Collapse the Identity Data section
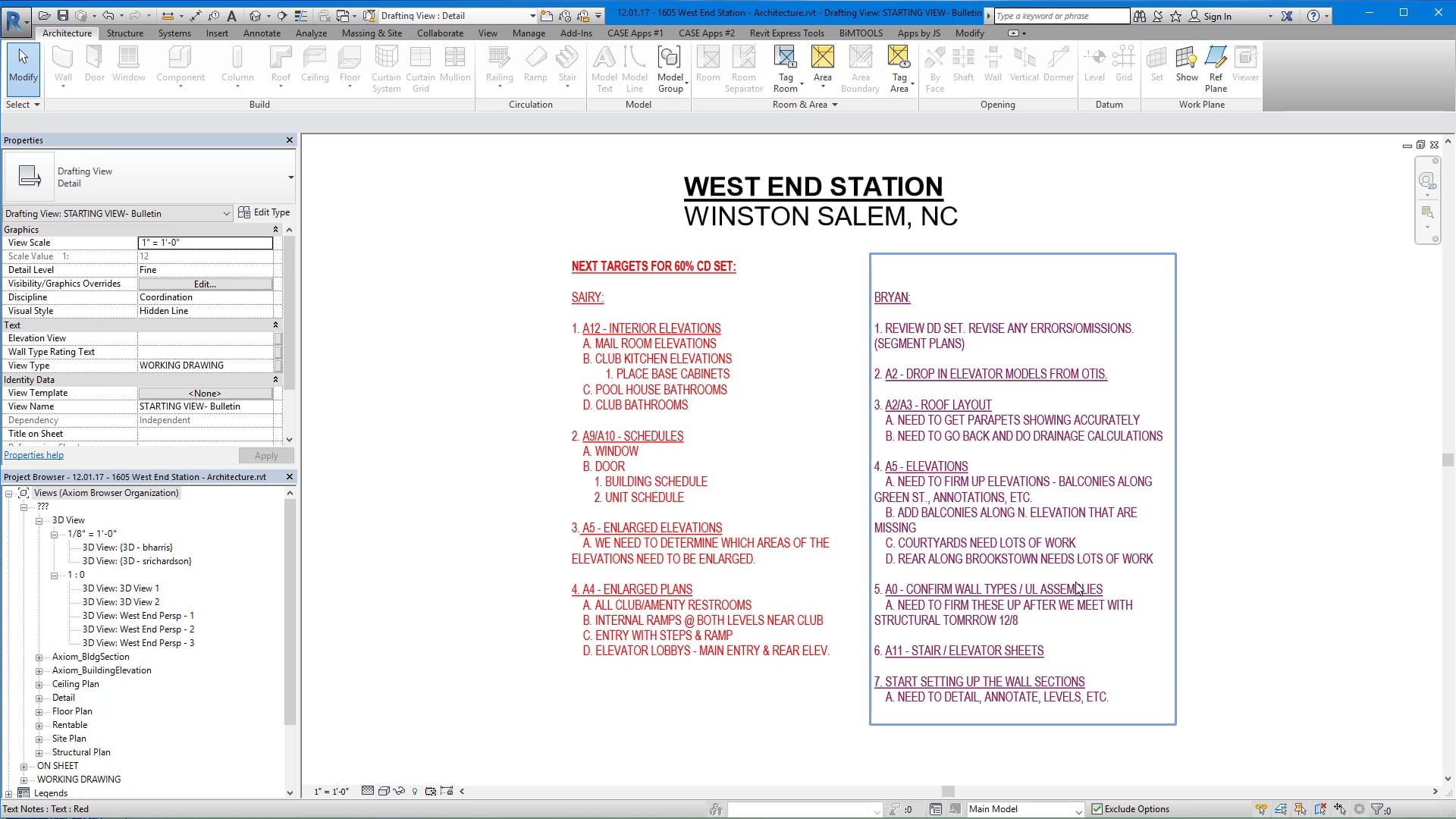The width and height of the screenshot is (1456, 819). 275,380
